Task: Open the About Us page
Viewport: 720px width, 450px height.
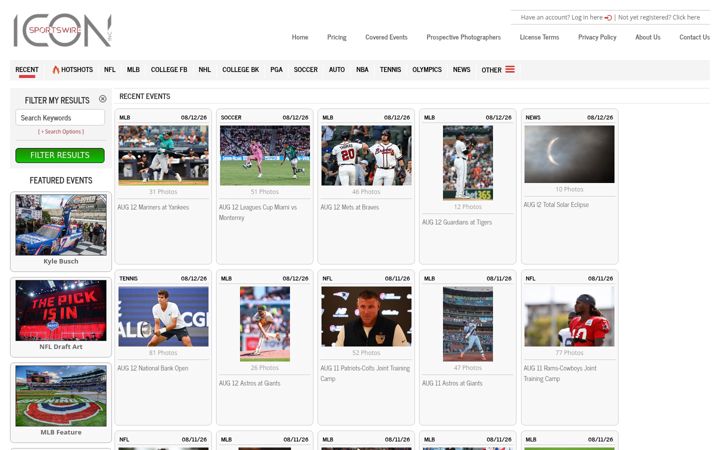Action: coord(647,37)
